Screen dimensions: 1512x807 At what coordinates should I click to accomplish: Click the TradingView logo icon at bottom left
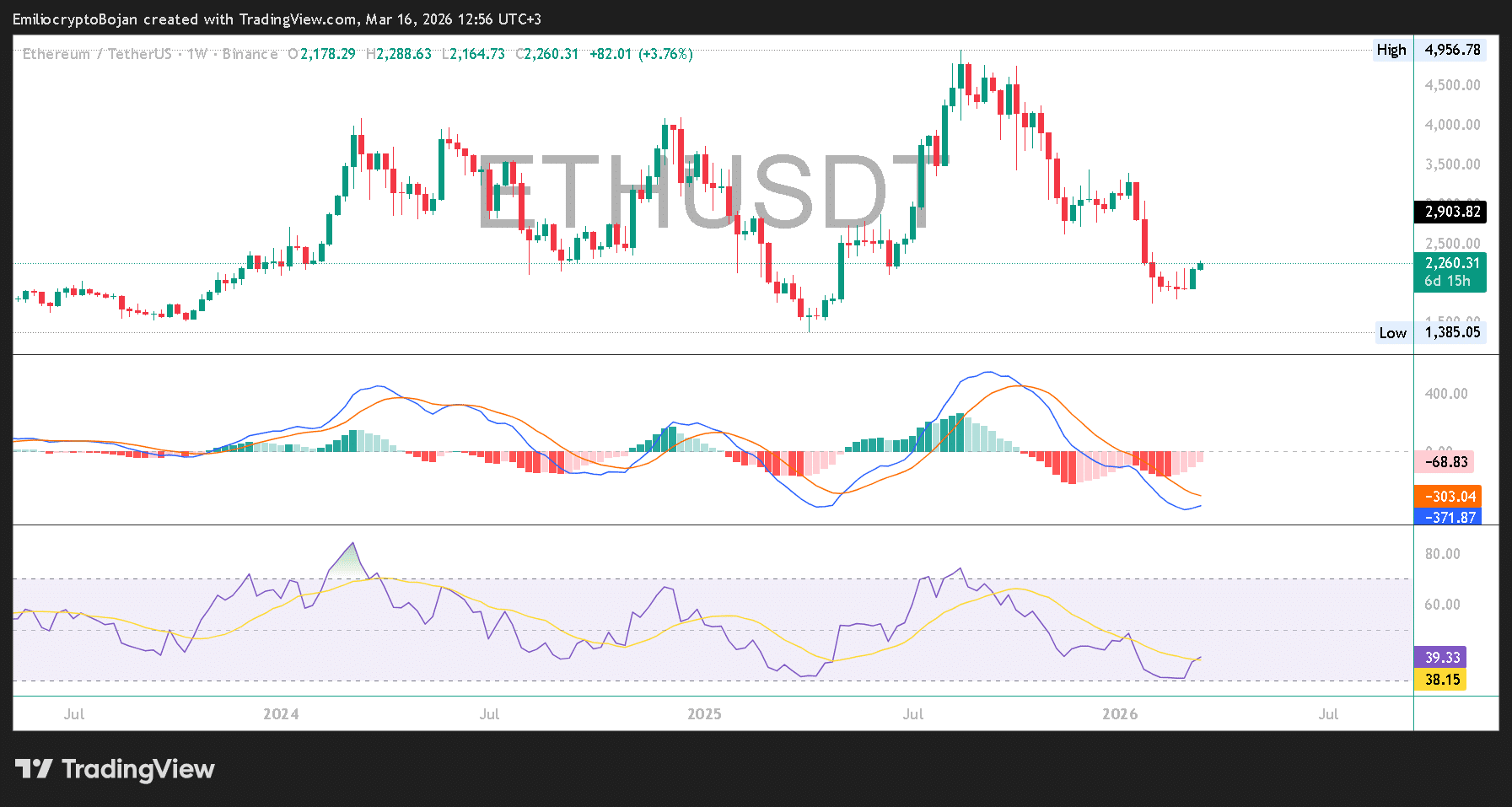click(34, 769)
